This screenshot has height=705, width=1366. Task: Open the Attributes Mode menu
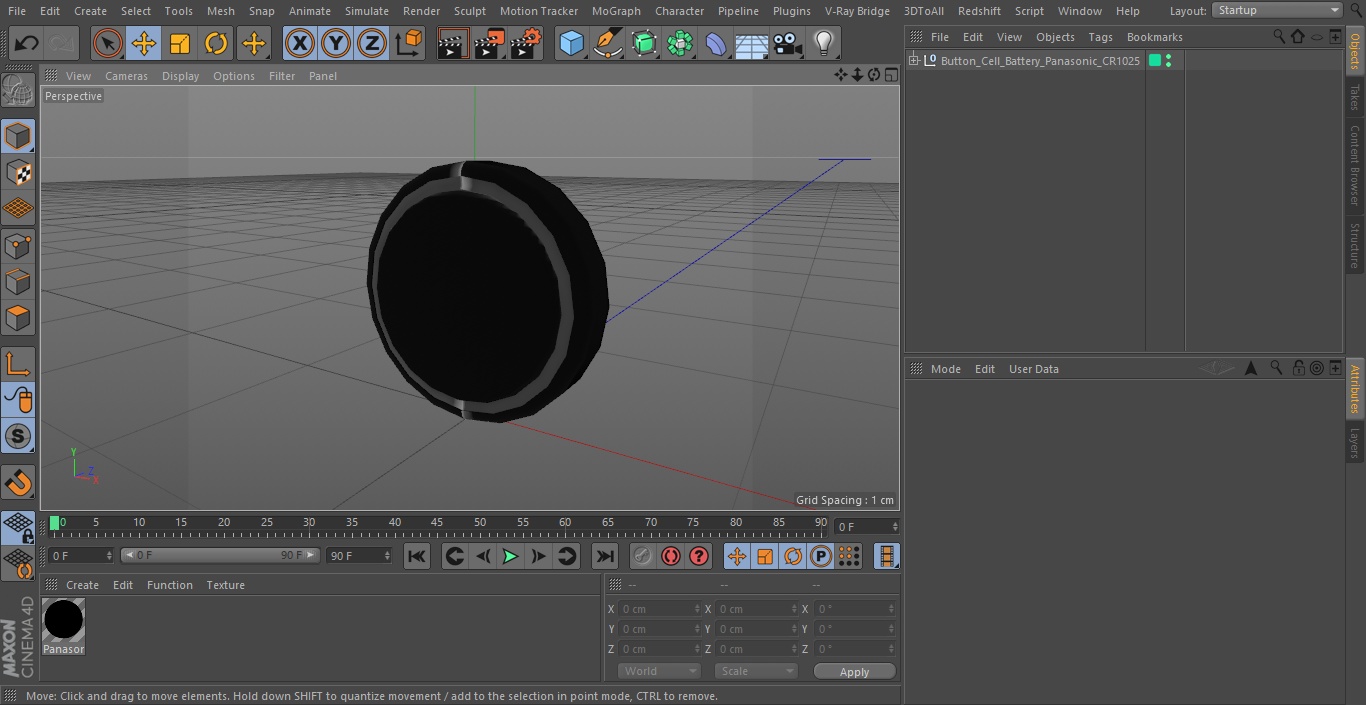945,369
